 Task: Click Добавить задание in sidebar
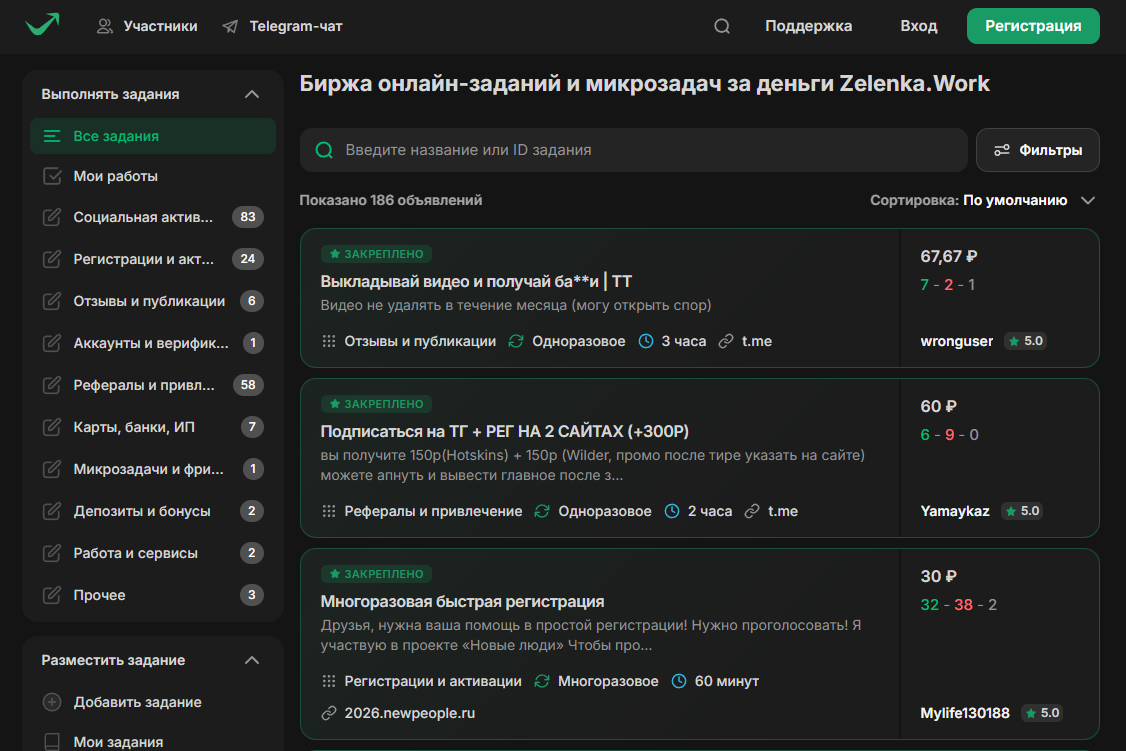(x=153, y=702)
